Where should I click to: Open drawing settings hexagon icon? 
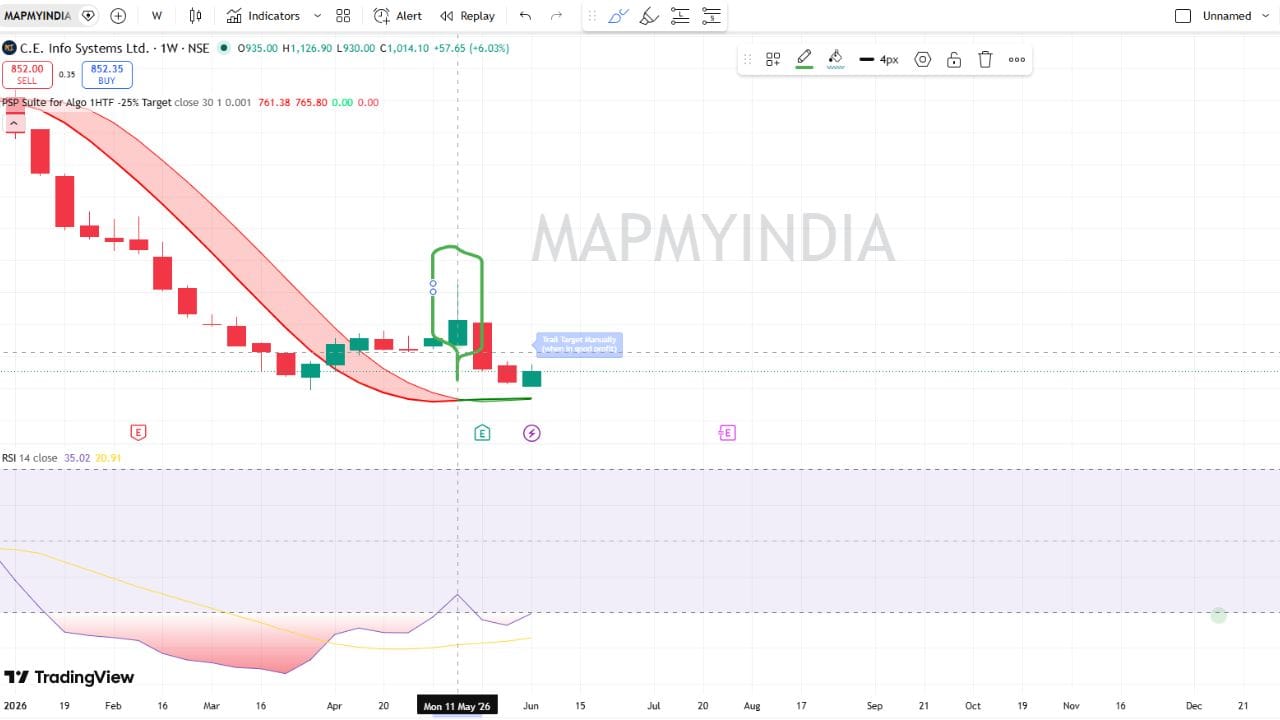click(x=923, y=60)
